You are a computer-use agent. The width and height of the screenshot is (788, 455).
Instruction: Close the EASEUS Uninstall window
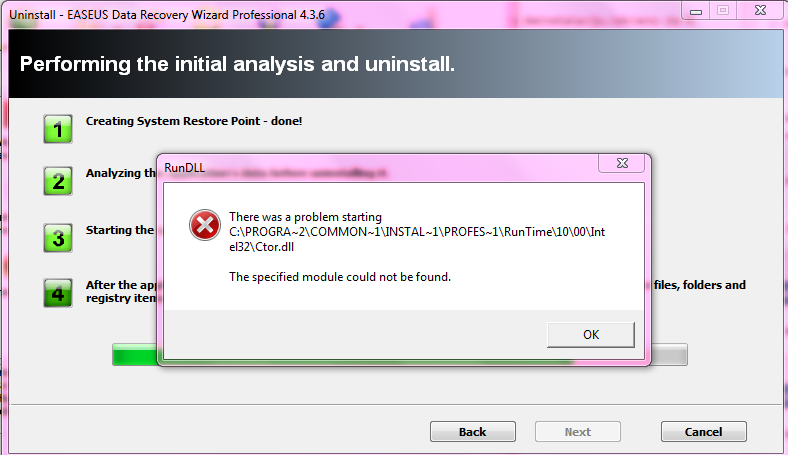click(760, 11)
